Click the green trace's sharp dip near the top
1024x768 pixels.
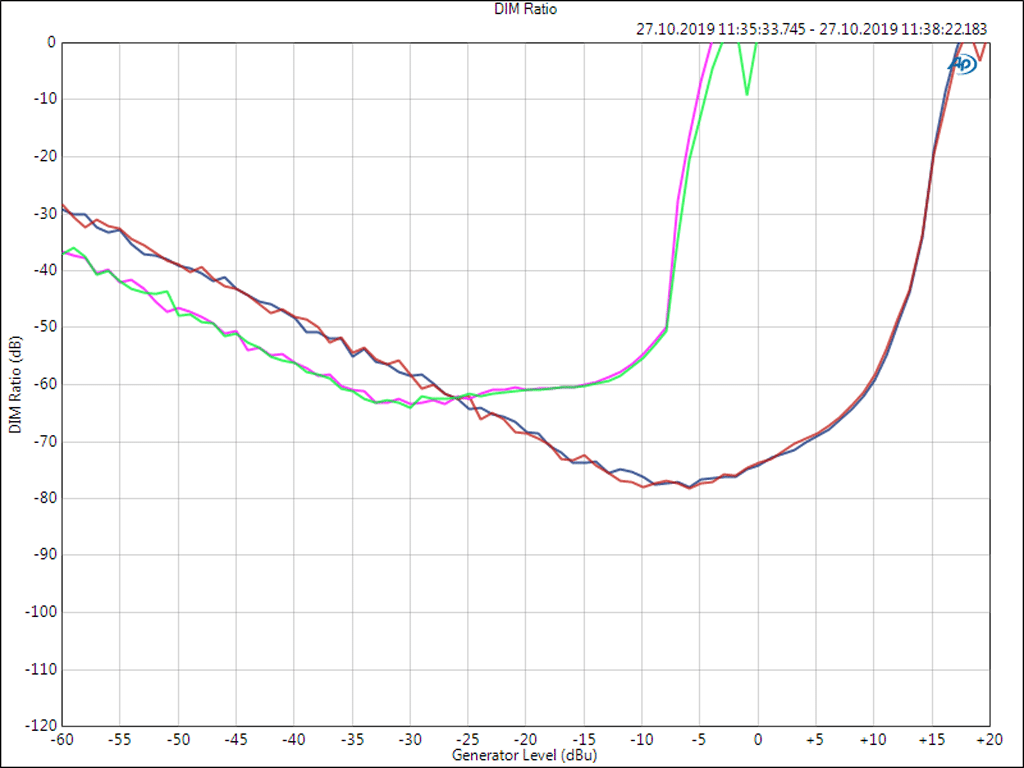coord(746,94)
